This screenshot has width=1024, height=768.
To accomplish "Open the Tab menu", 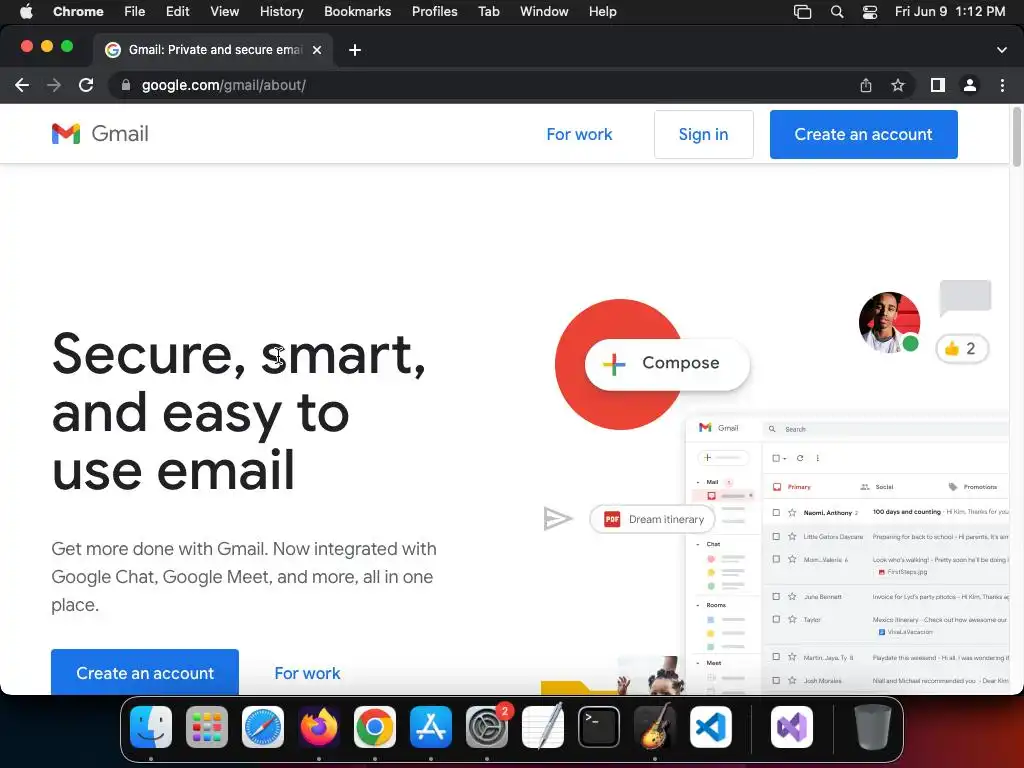I will click(x=488, y=12).
